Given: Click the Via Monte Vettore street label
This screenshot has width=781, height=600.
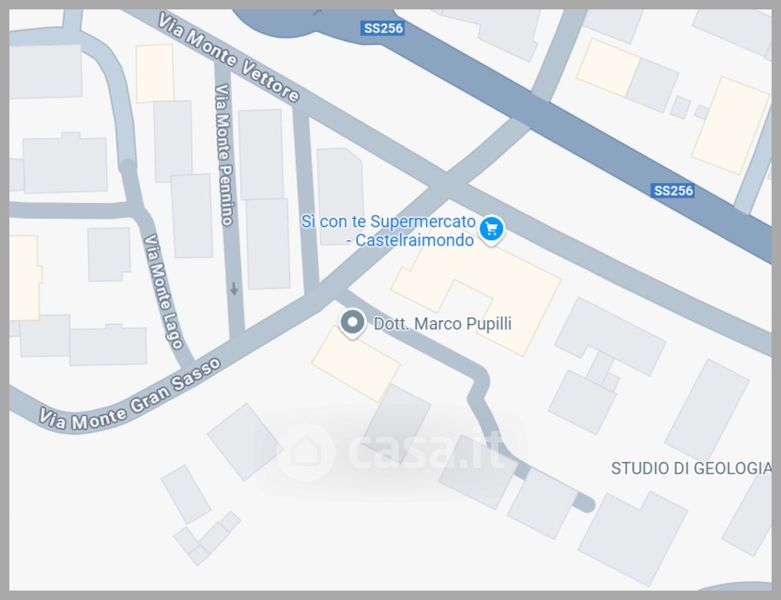Looking at the screenshot, I should tap(229, 57).
